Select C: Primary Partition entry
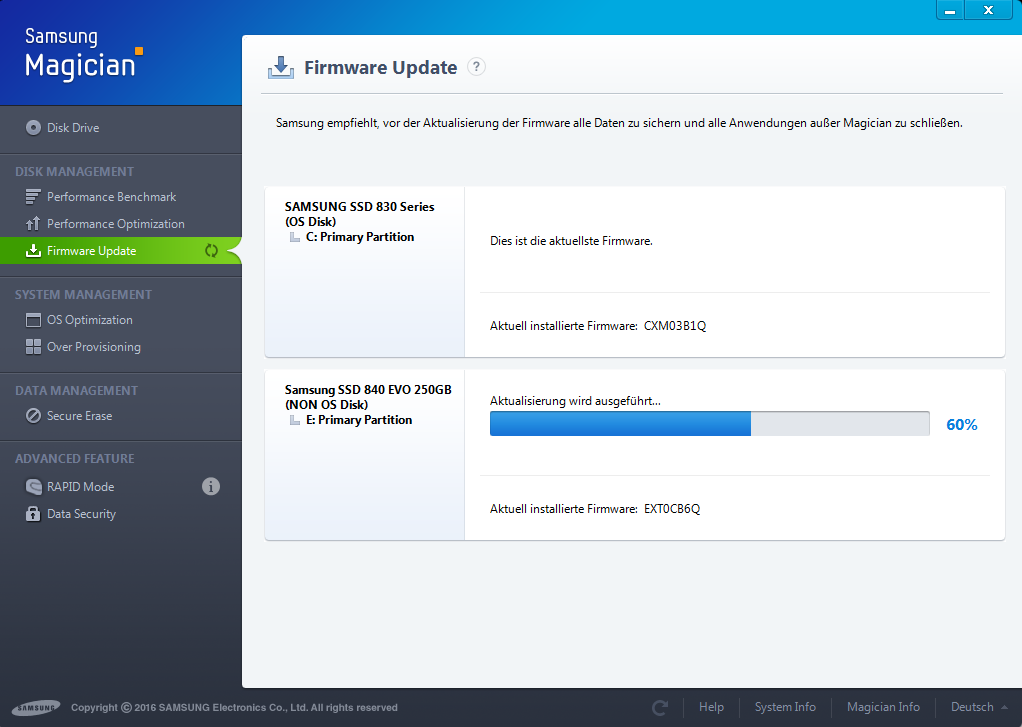1022x727 pixels. click(x=360, y=237)
